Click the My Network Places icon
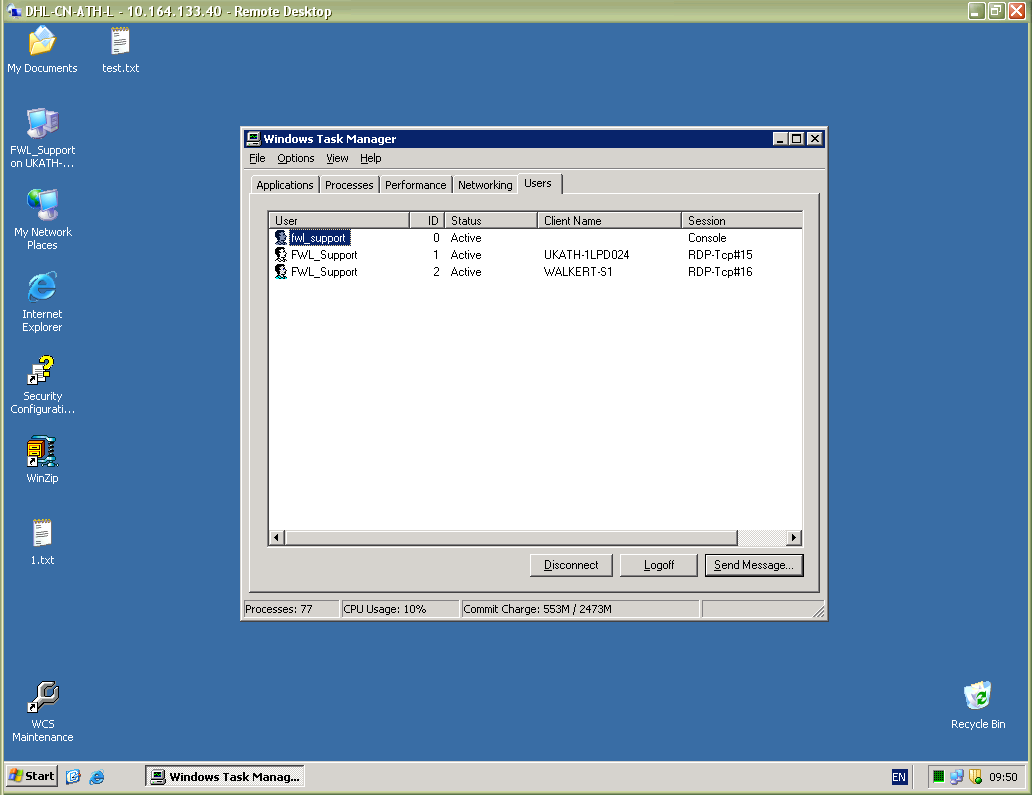Viewport: 1032px width, 795px height. pyautogui.click(x=42, y=206)
